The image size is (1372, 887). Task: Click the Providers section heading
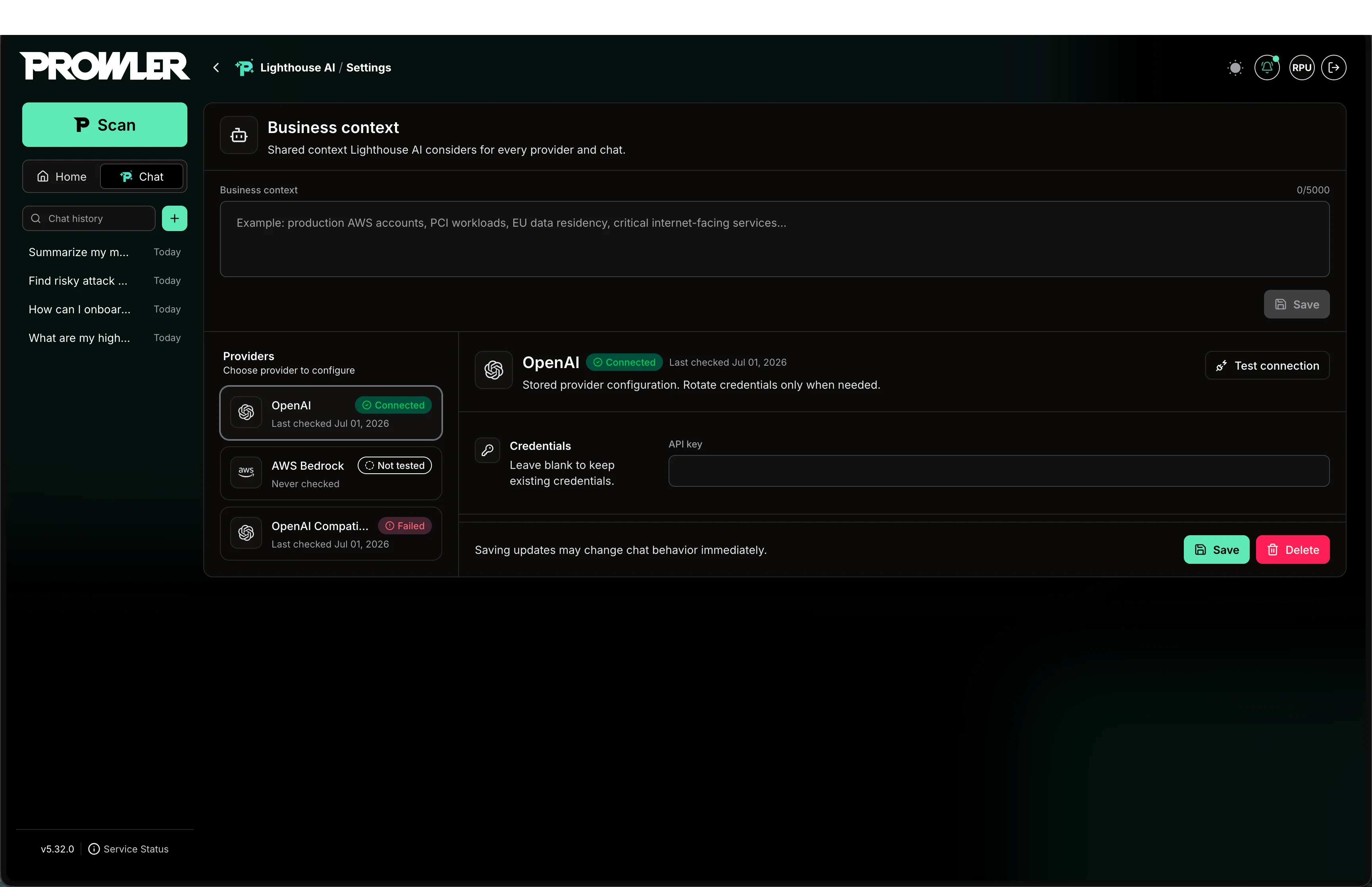(x=249, y=356)
